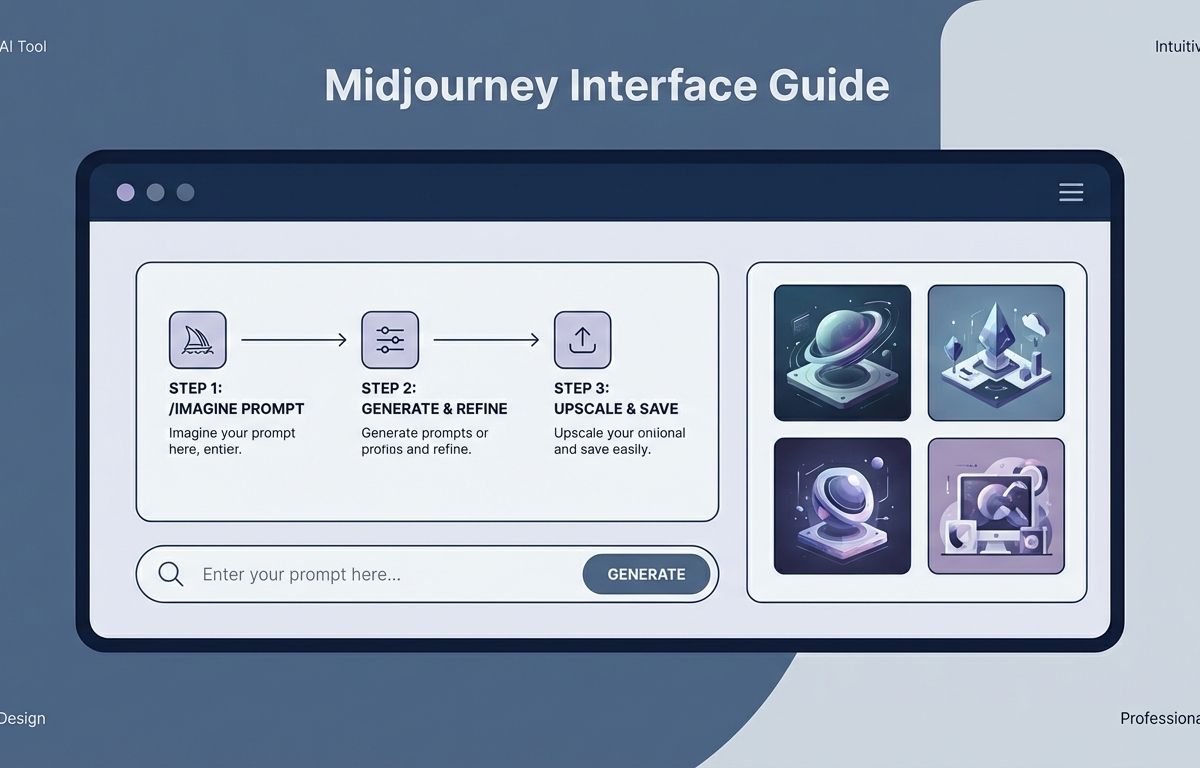Open the crystal pyramid thumbnail

[x=996, y=353]
